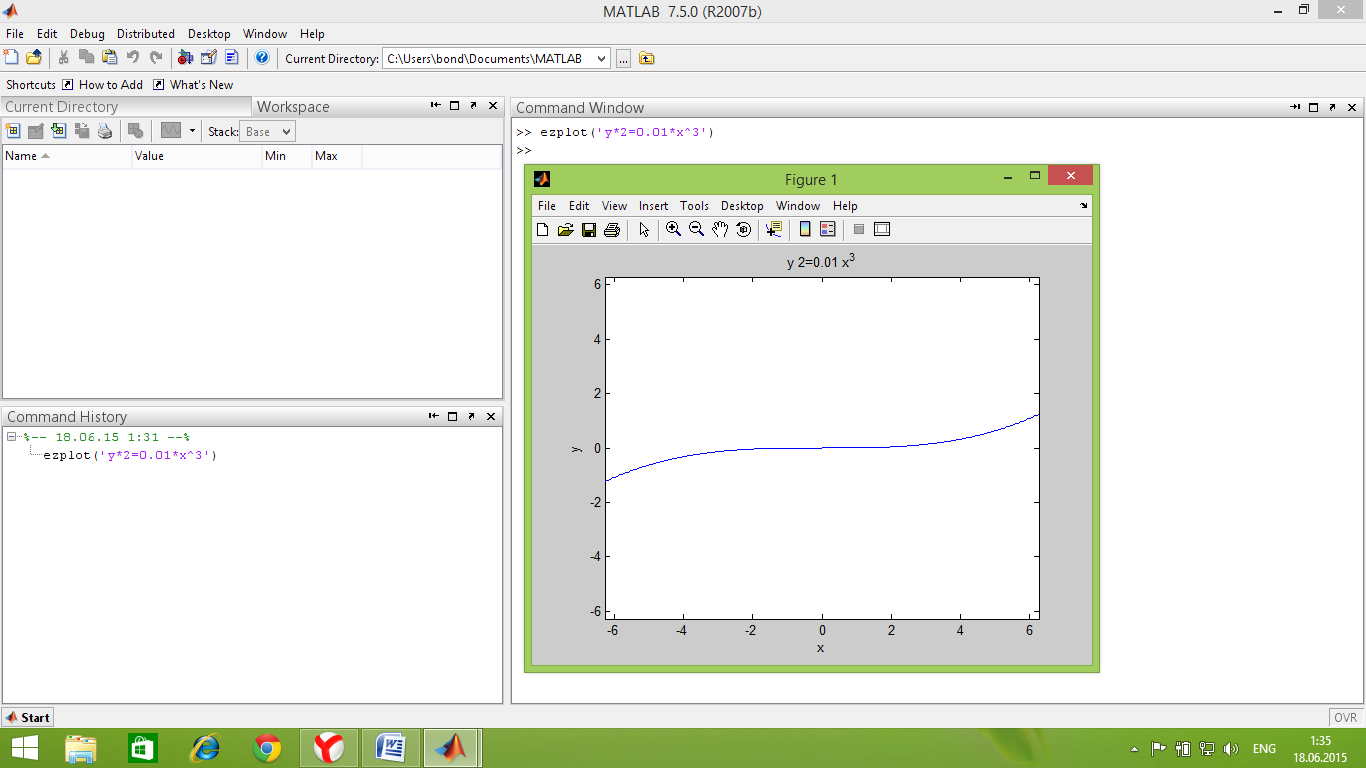Image resolution: width=1366 pixels, height=768 pixels.
Task: Insert a colorbar in the figure
Action: pos(805,229)
